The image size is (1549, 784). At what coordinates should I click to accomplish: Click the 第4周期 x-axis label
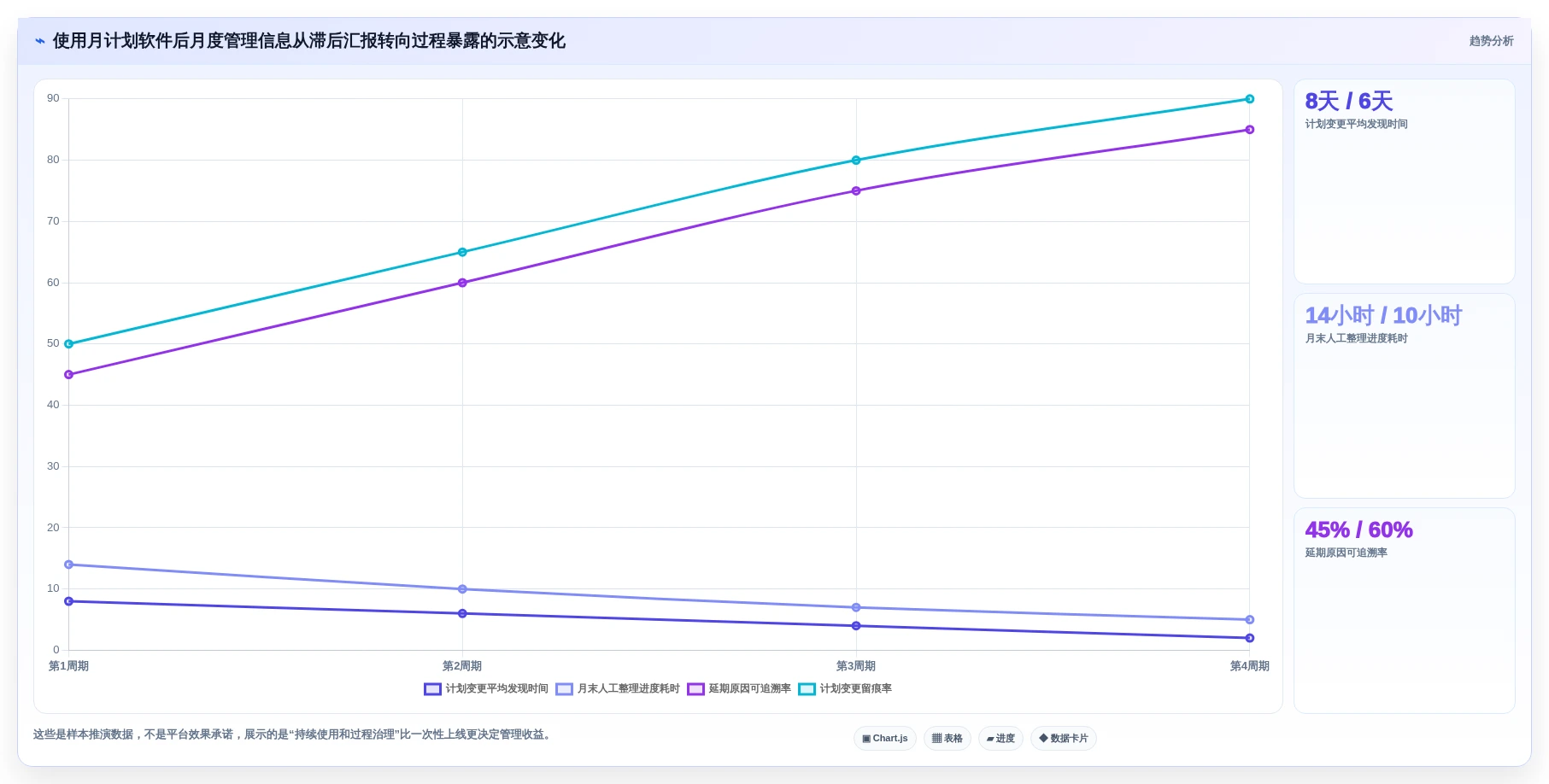1249,666
